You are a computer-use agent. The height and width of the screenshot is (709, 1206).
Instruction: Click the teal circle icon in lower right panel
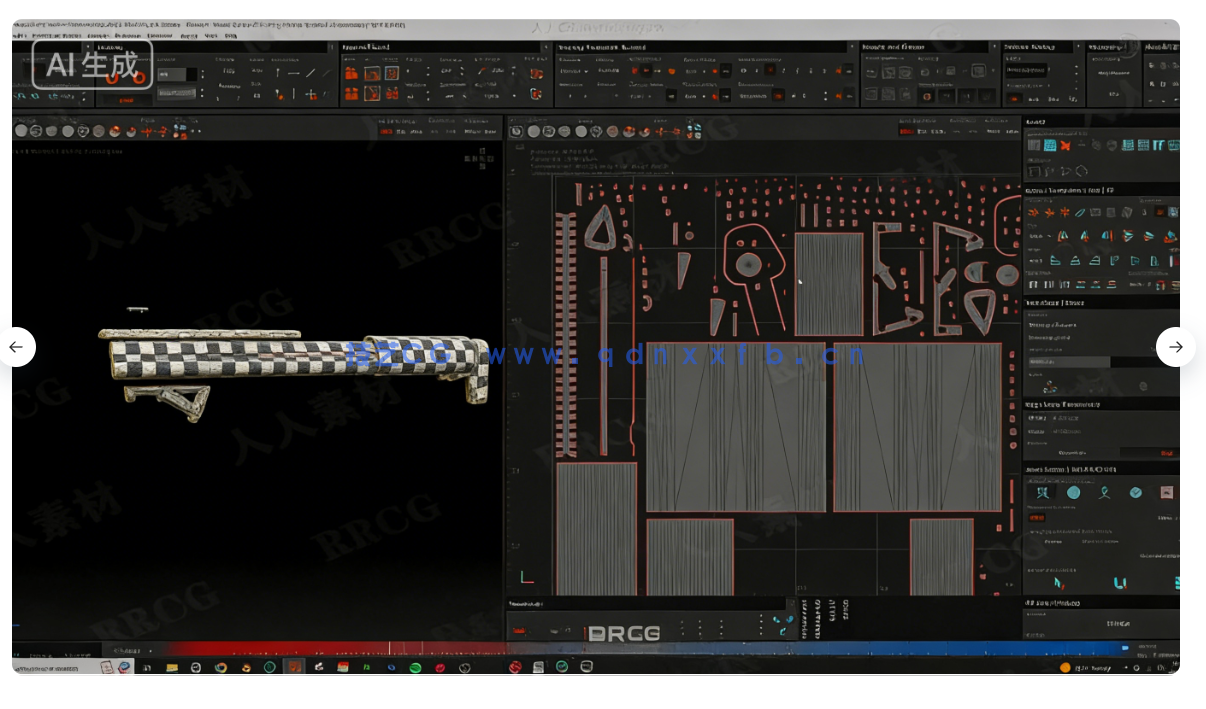1073,492
